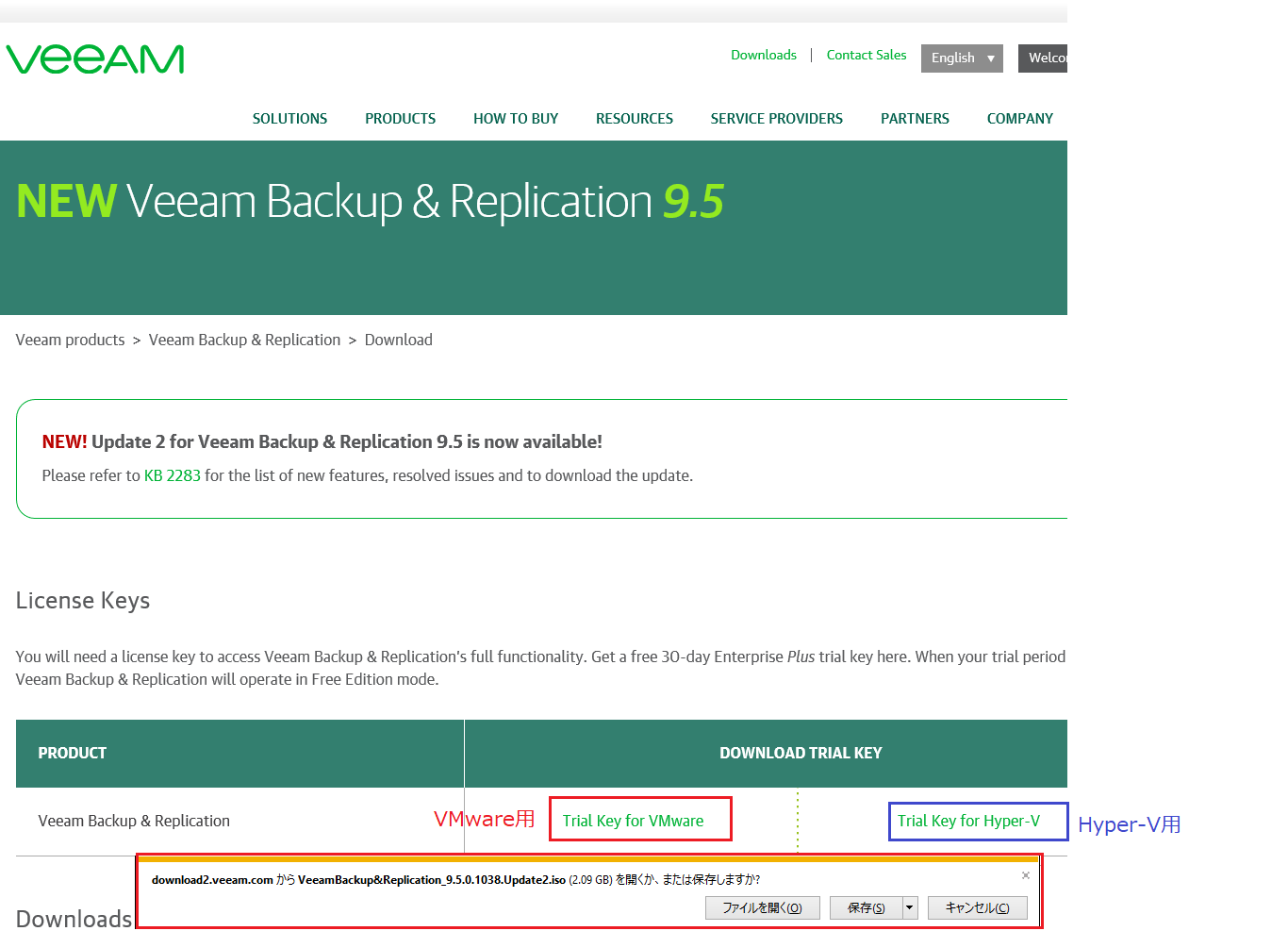This screenshot has height=931, width=1288.
Task: Open the save options dropdown arrow
Action: (910, 907)
